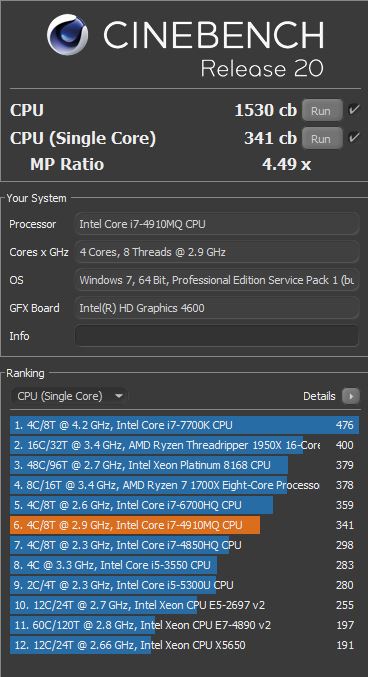Viewport: 368px width, 677px height.
Task: Click the Details label in Ranking
Action: tap(319, 396)
